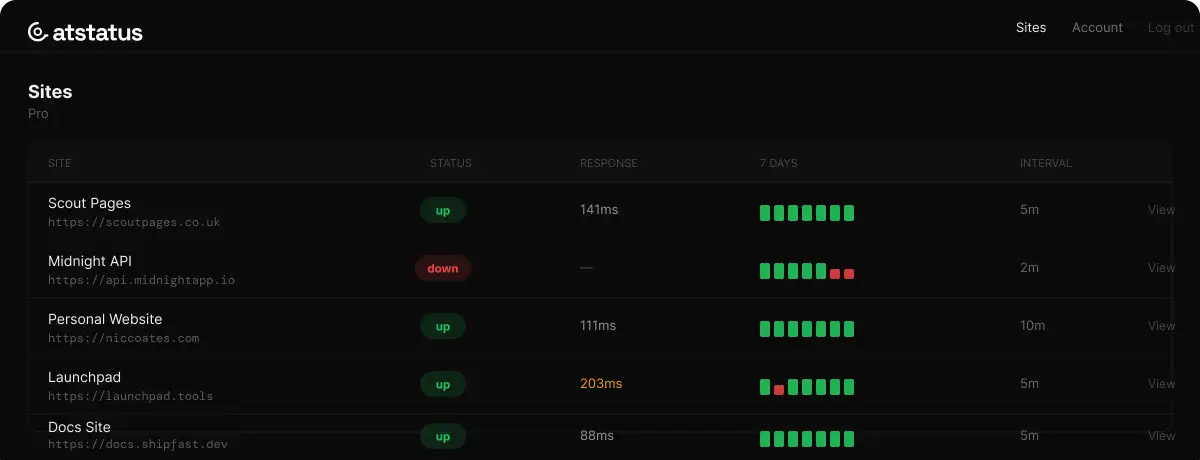
Task: Click the up badge for Docs Site
Action: tap(443, 436)
